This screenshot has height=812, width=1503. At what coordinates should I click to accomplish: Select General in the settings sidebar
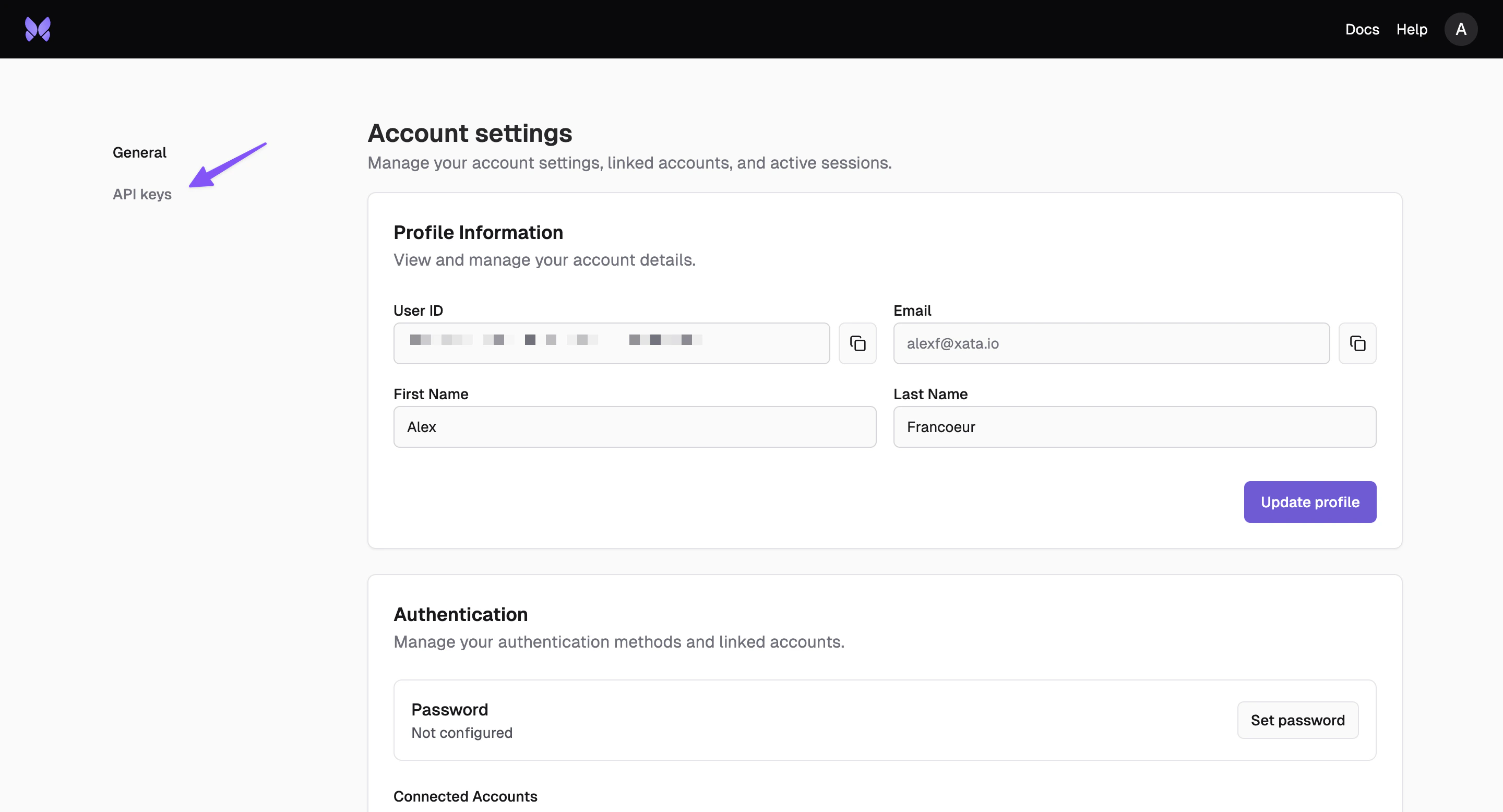[139, 152]
